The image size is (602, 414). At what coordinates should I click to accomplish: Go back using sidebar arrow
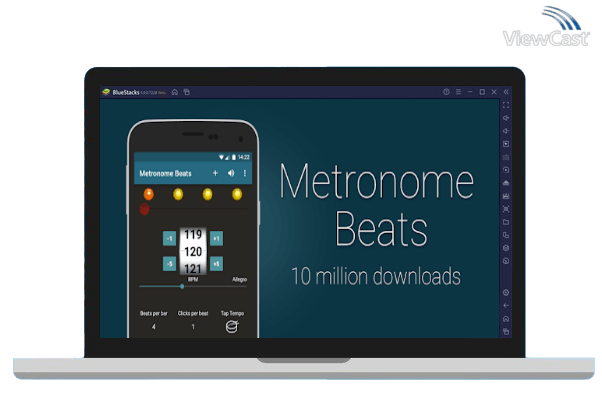pos(506,306)
